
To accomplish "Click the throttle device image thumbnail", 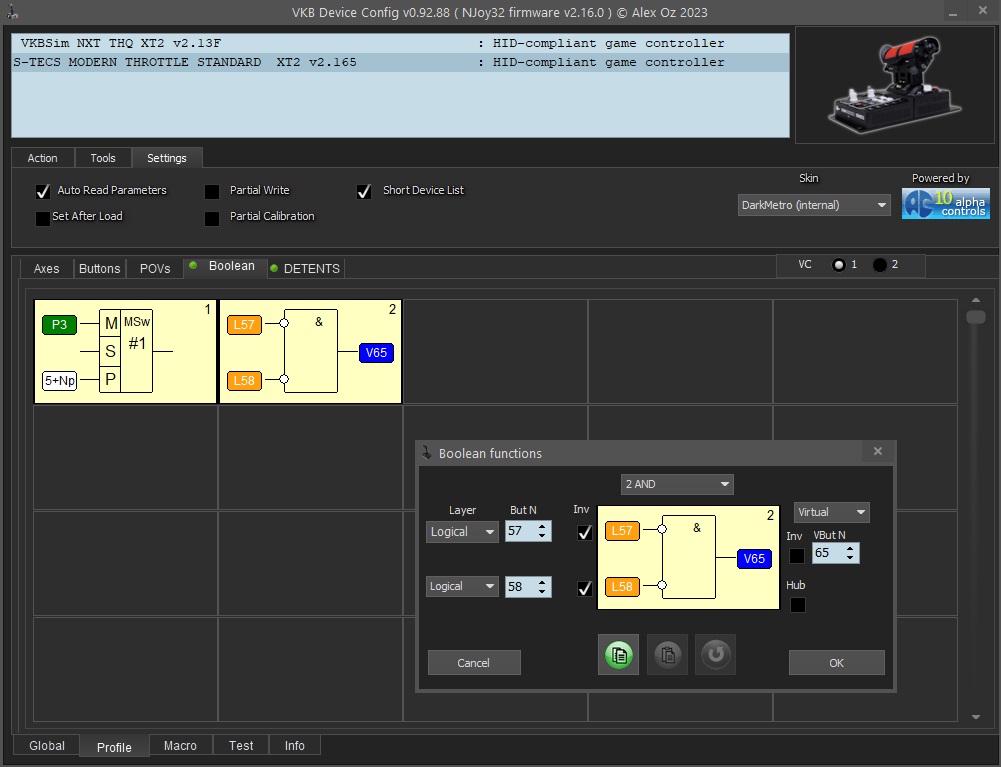I will (x=894, y=84).
